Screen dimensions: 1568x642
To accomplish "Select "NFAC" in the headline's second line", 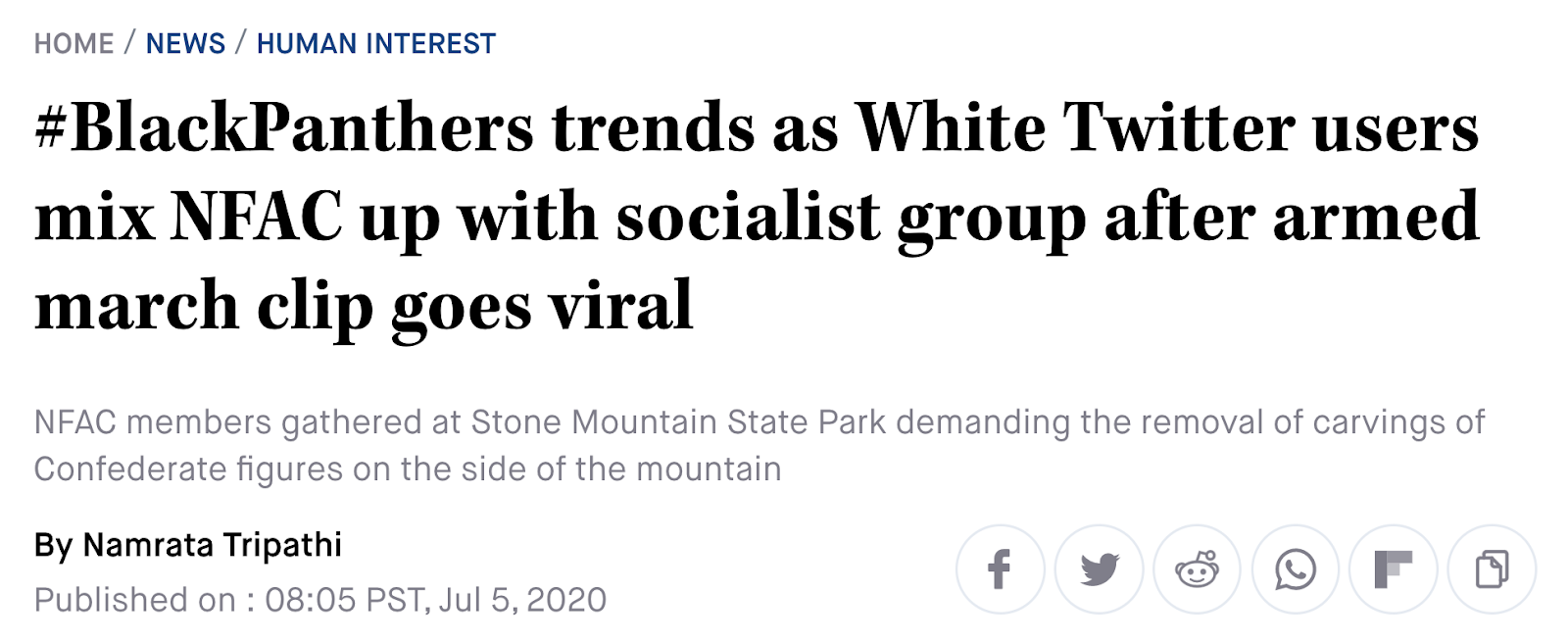I will (257, 217).
